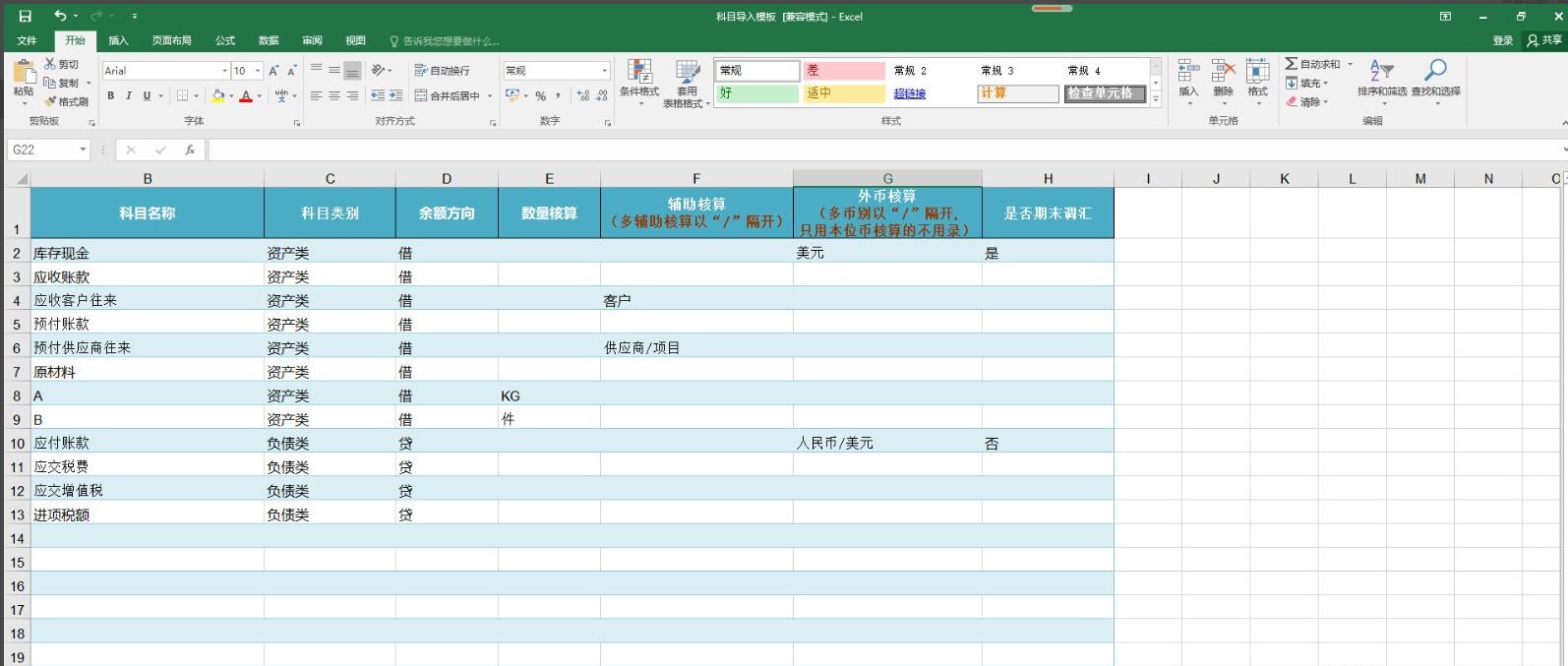Toggle Underline formatting
Viewport: 1568px width, 666px height.
tap(147, 95)
